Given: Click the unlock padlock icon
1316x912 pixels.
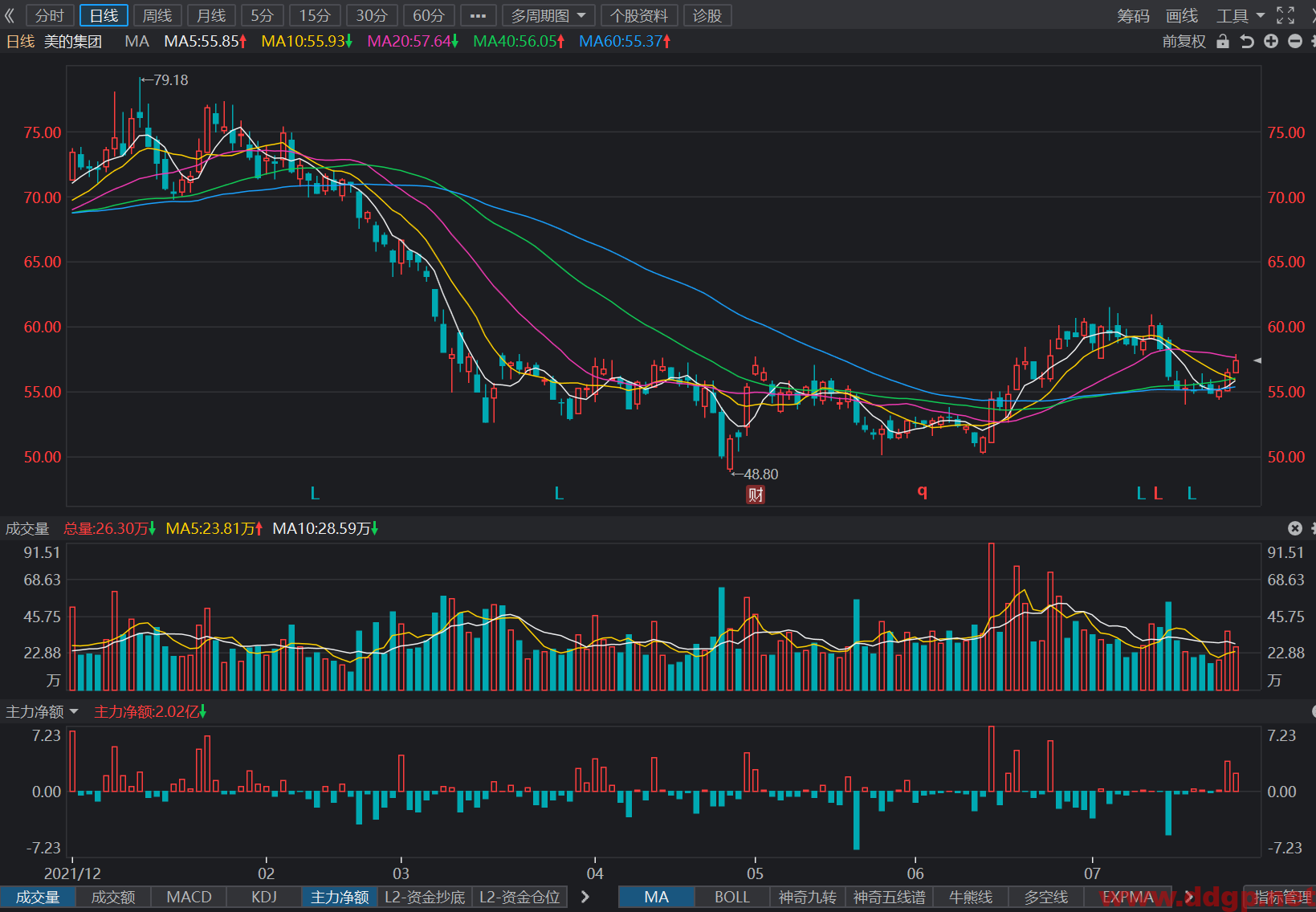Looking at the screenshot, I should pos(1223,41).
